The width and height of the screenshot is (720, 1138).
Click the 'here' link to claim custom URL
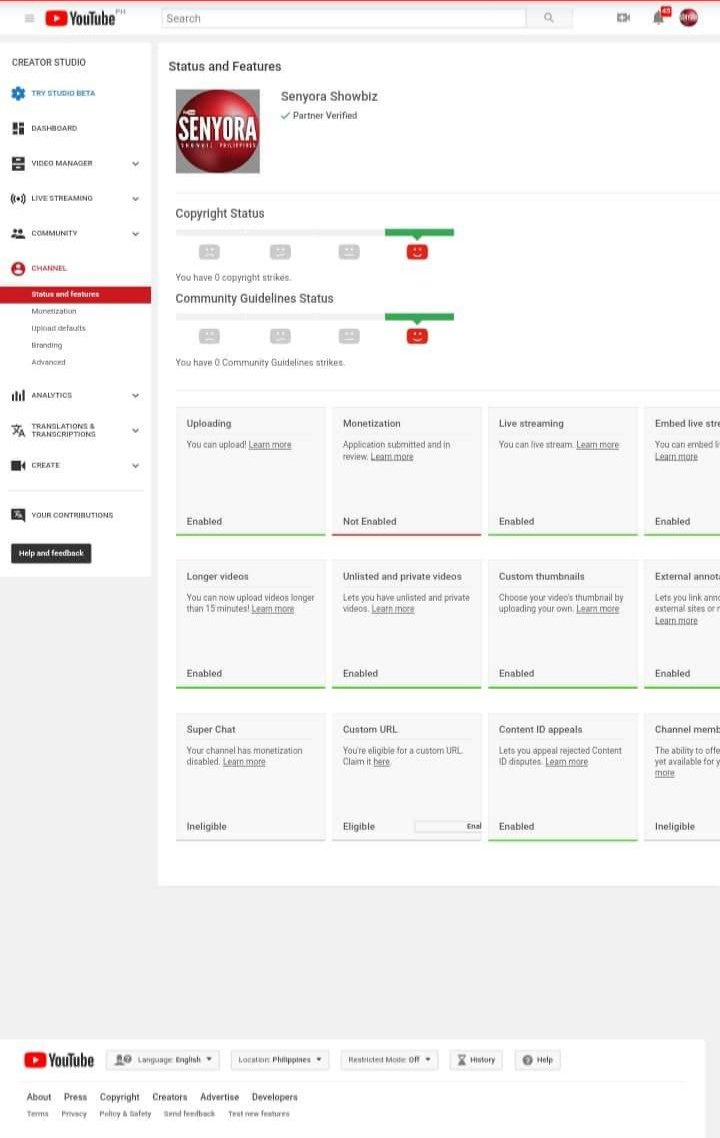(x=382, y=762)
